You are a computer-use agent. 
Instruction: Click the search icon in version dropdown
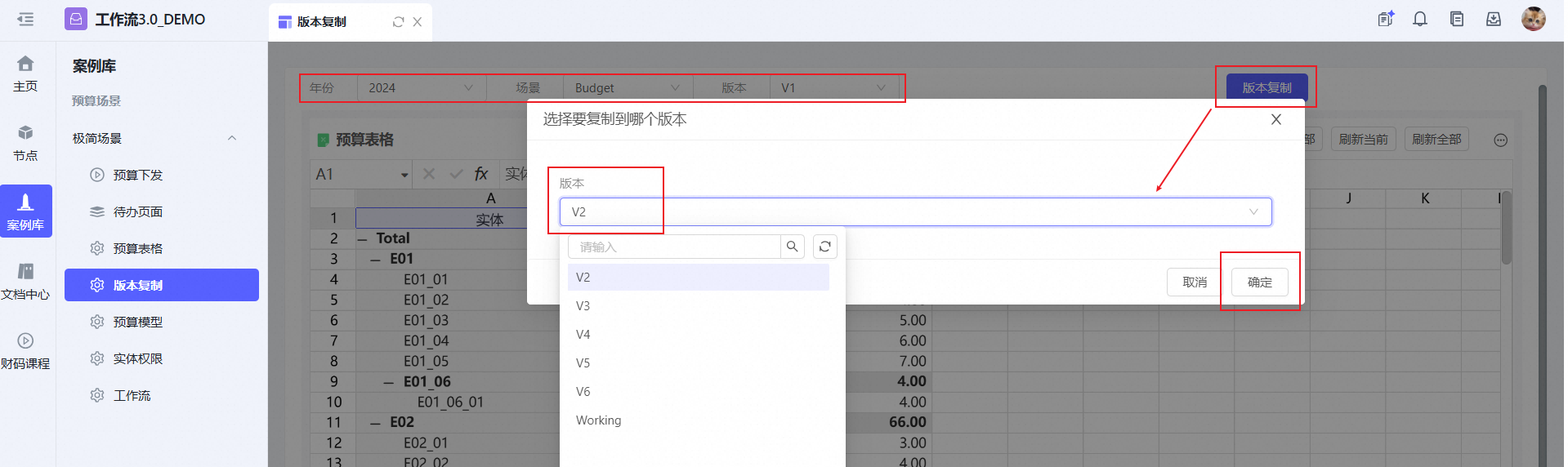click(x=792, y=247)
